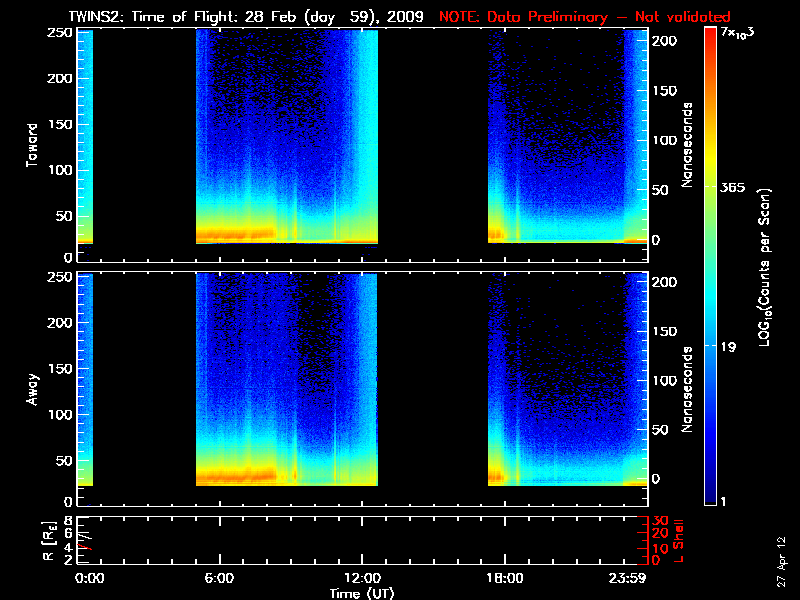This screenshot has height=600, width=800.
Task: Click the '27 Apr 12' date stamp
Action: pos(781,563)
